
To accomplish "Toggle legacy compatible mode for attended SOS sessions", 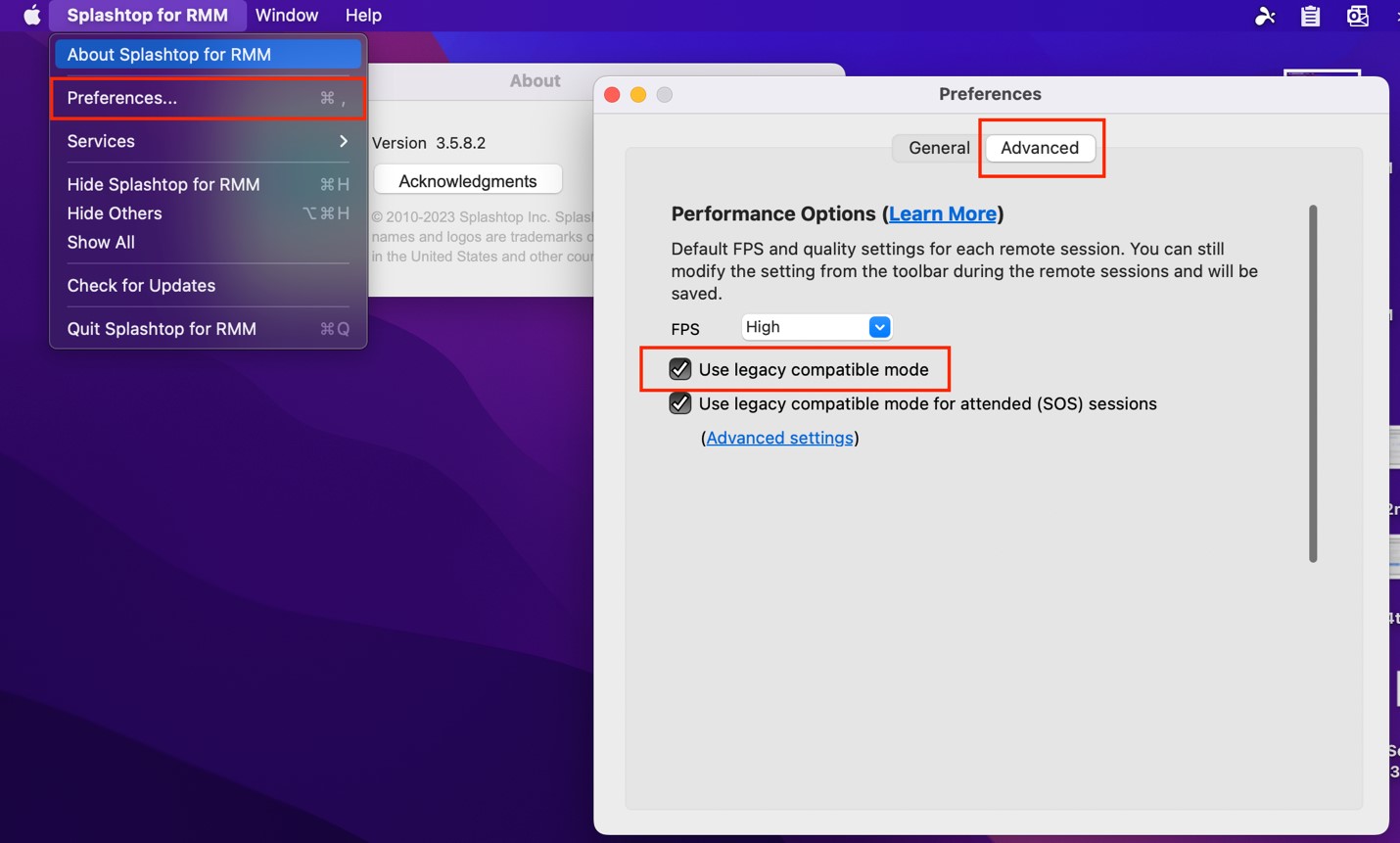I will click(x=680, y=403).
